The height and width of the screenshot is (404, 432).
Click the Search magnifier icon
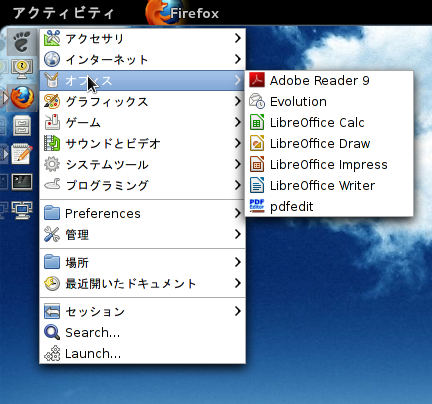click(x=52, y=332)
